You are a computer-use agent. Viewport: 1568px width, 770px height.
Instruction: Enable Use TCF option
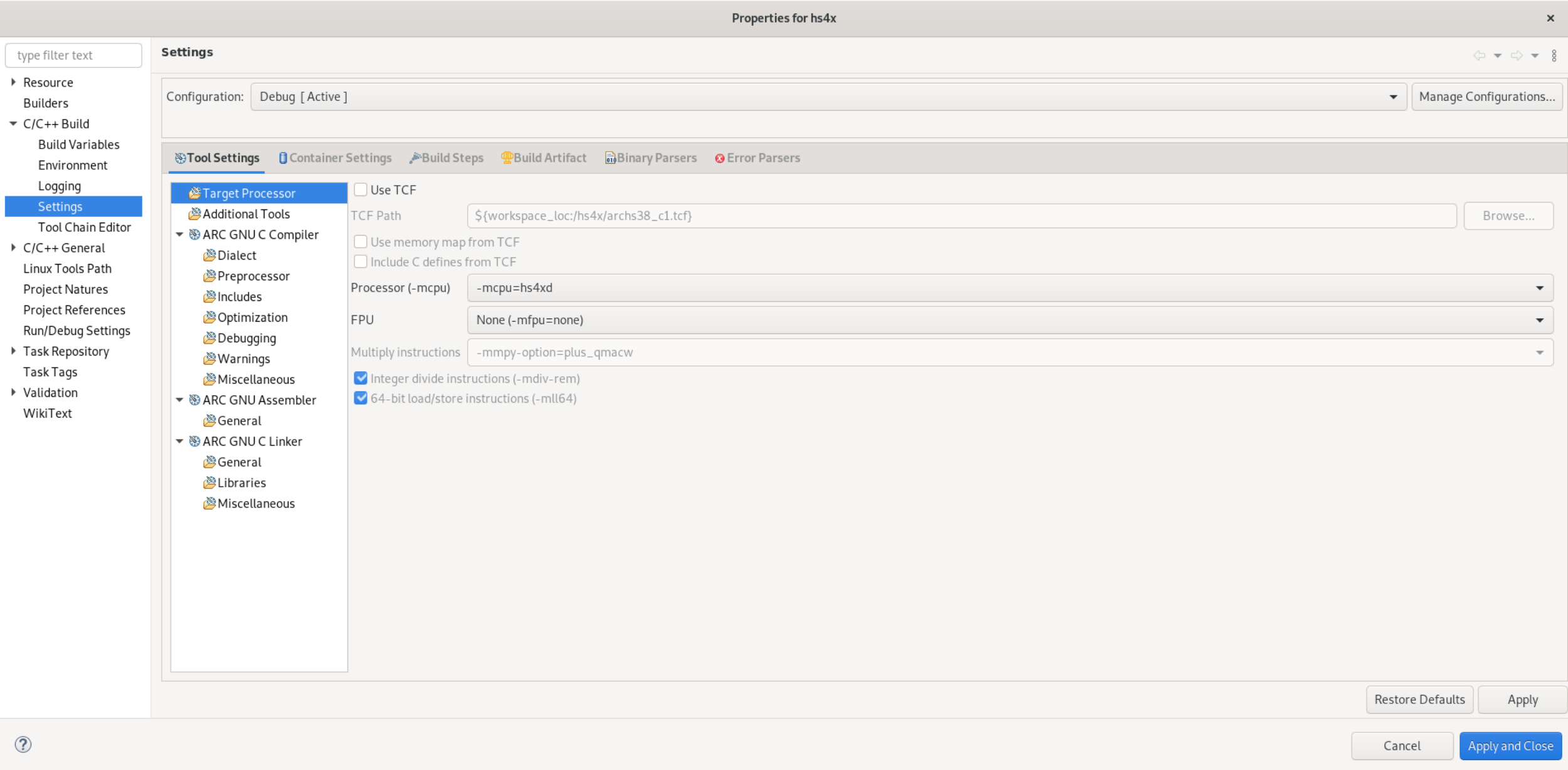pyautogui.click(x=360, y=190)
